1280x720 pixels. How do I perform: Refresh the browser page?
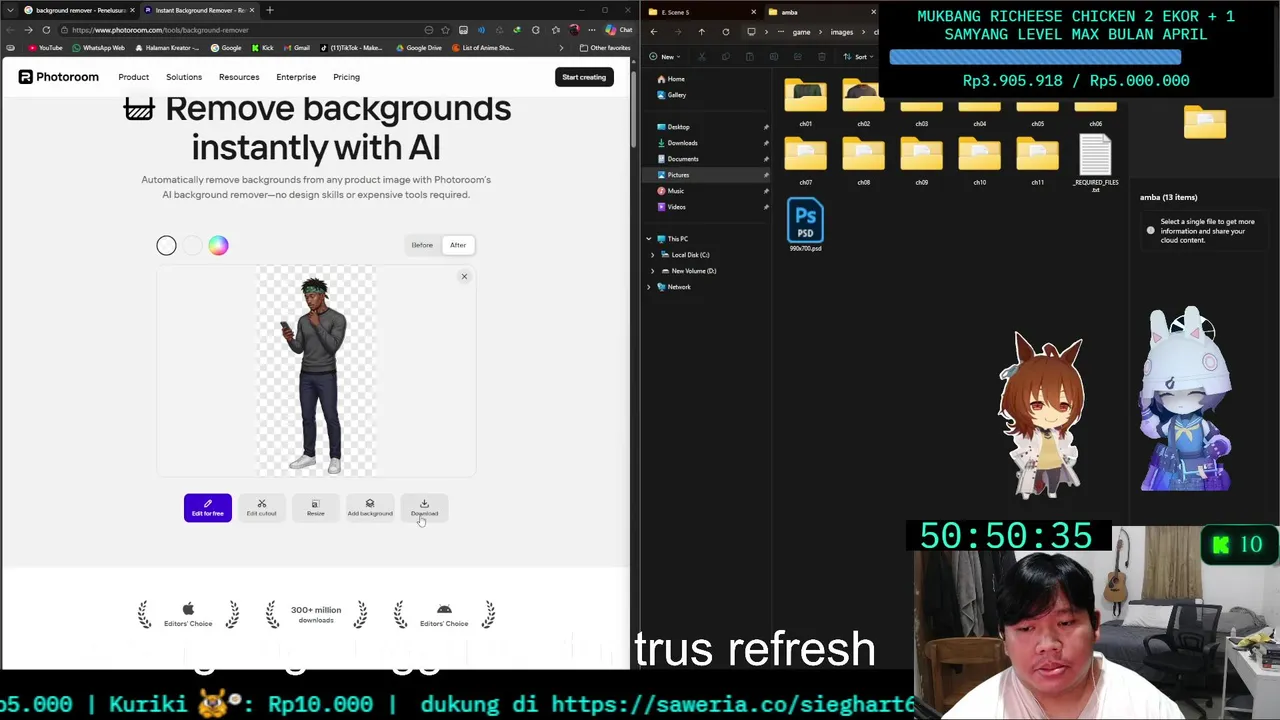point(46,30)
